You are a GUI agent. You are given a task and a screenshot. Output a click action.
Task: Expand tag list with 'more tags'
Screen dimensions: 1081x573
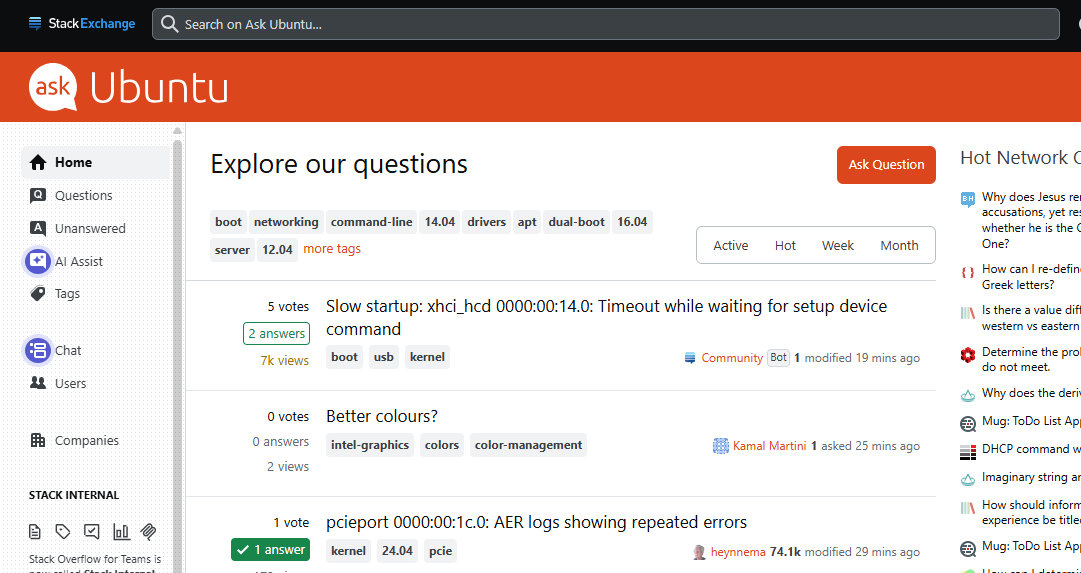pyautogui.click(x=332, y=249)
